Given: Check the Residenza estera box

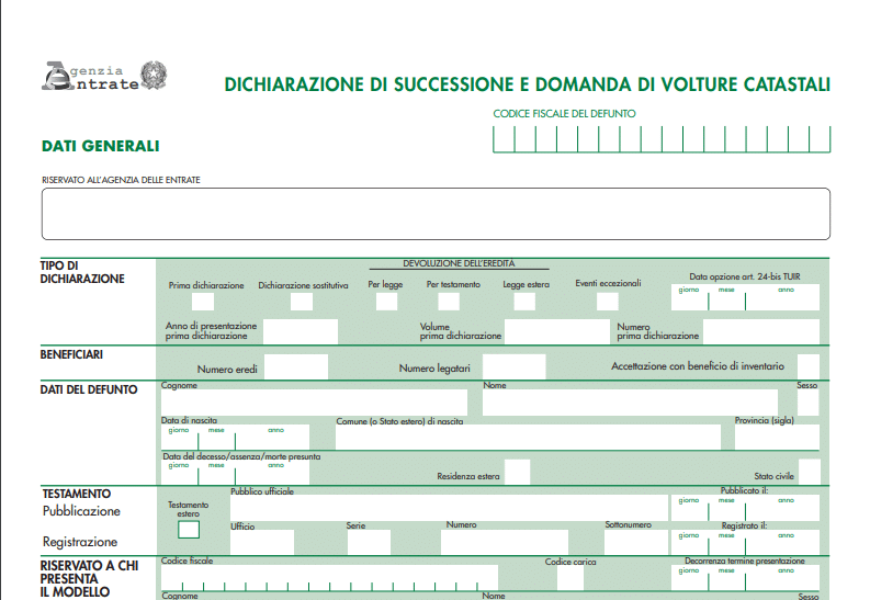Looking at the screenshot, I should pos(517,472).
